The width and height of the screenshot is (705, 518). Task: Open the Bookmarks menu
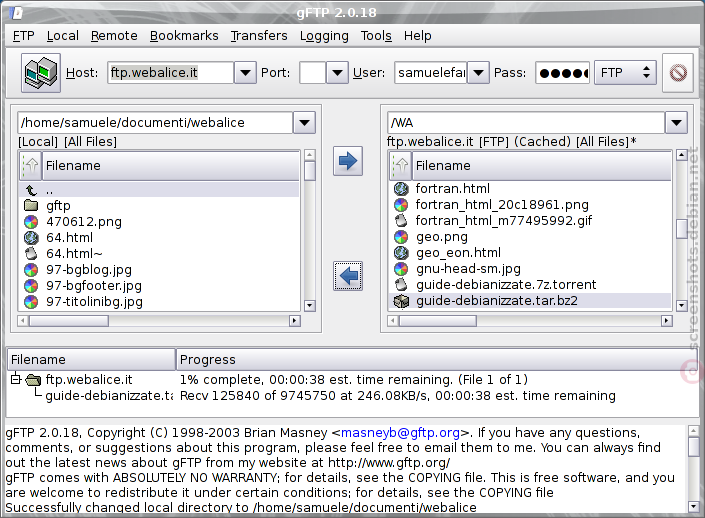click(x=184, y=36)
